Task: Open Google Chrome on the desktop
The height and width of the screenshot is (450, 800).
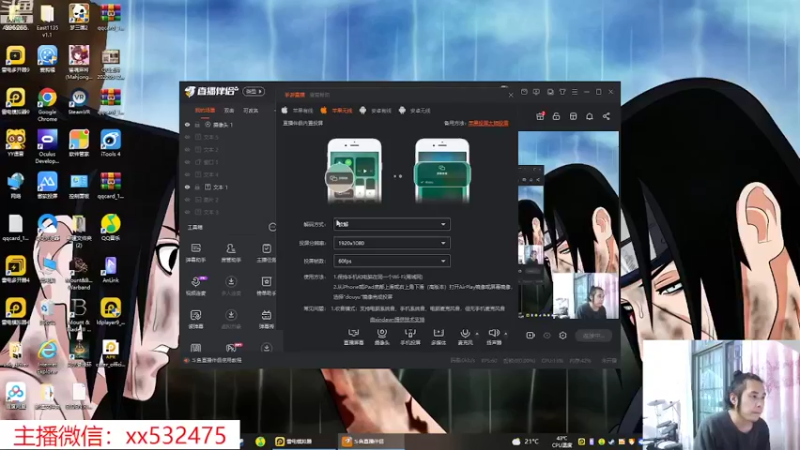Action: click(47, 104)
